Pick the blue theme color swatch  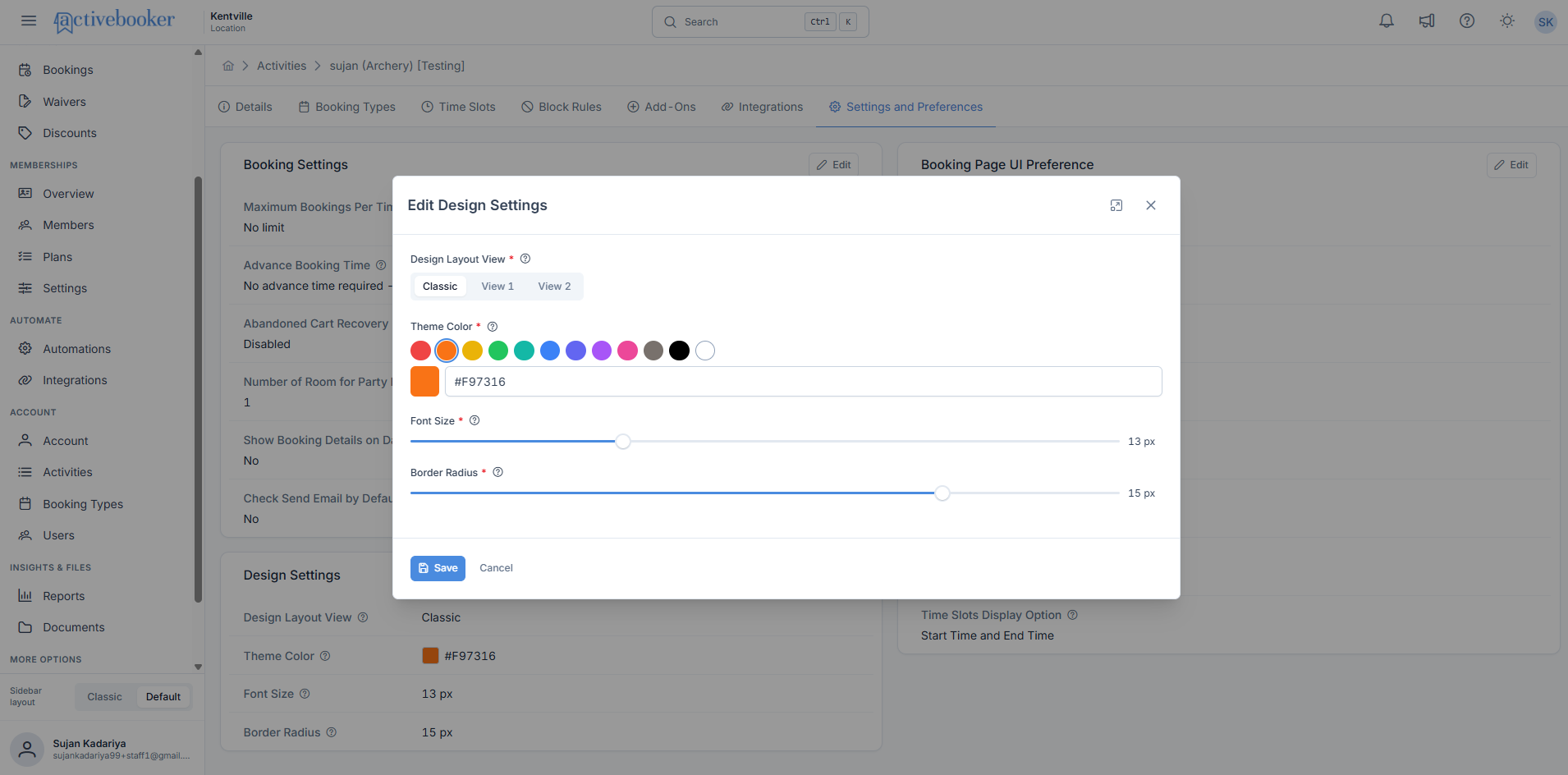[550, 351]
